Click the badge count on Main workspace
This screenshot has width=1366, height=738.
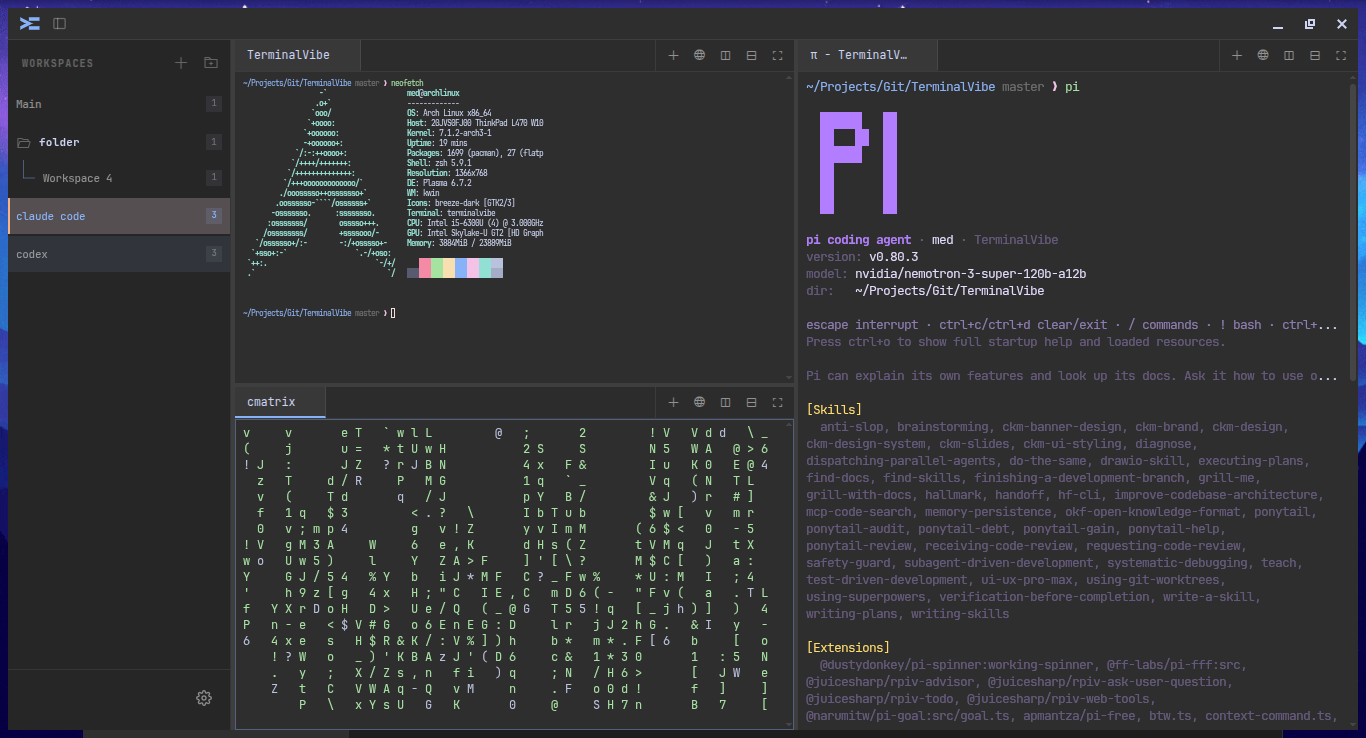[x=213, y=104]
